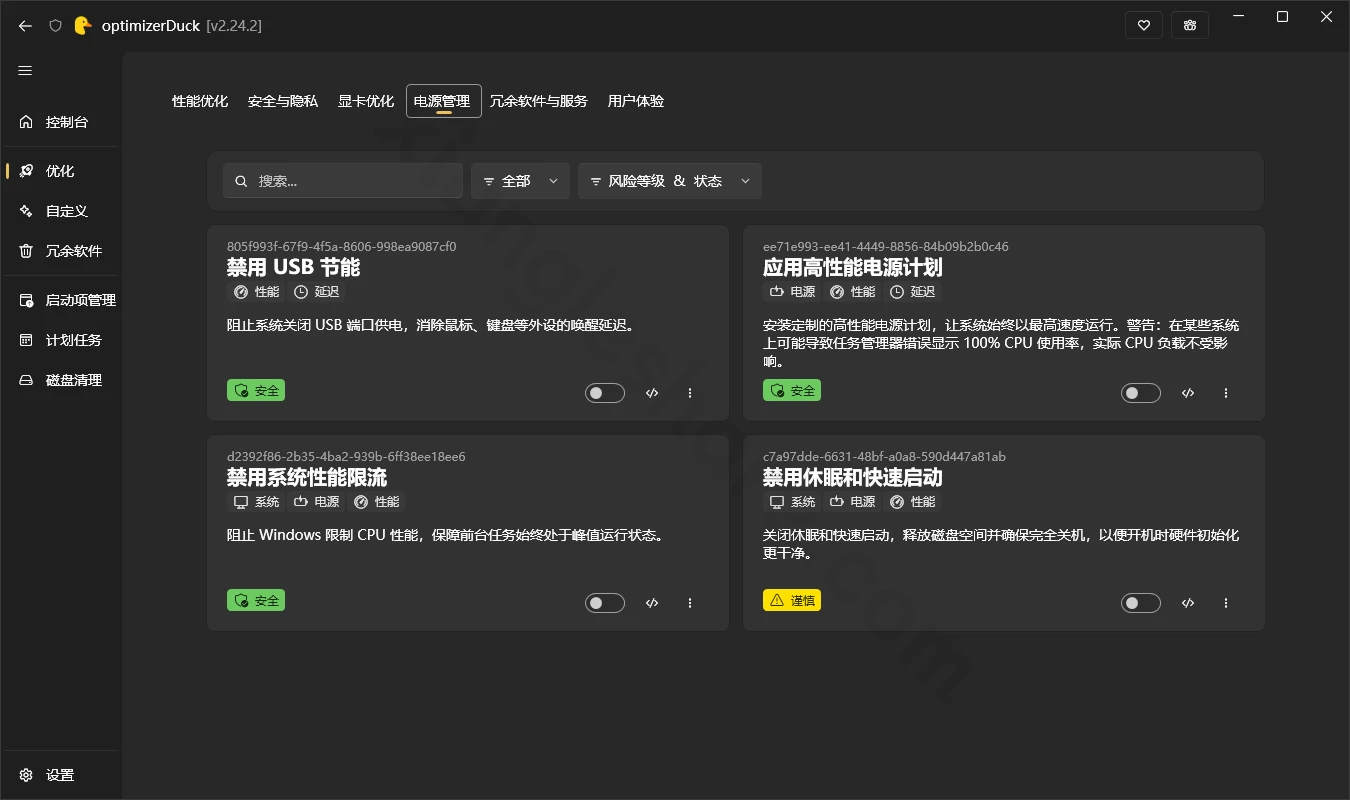
Task: Open 磁盘清理 in the sidebar
Action: (62, 380)
